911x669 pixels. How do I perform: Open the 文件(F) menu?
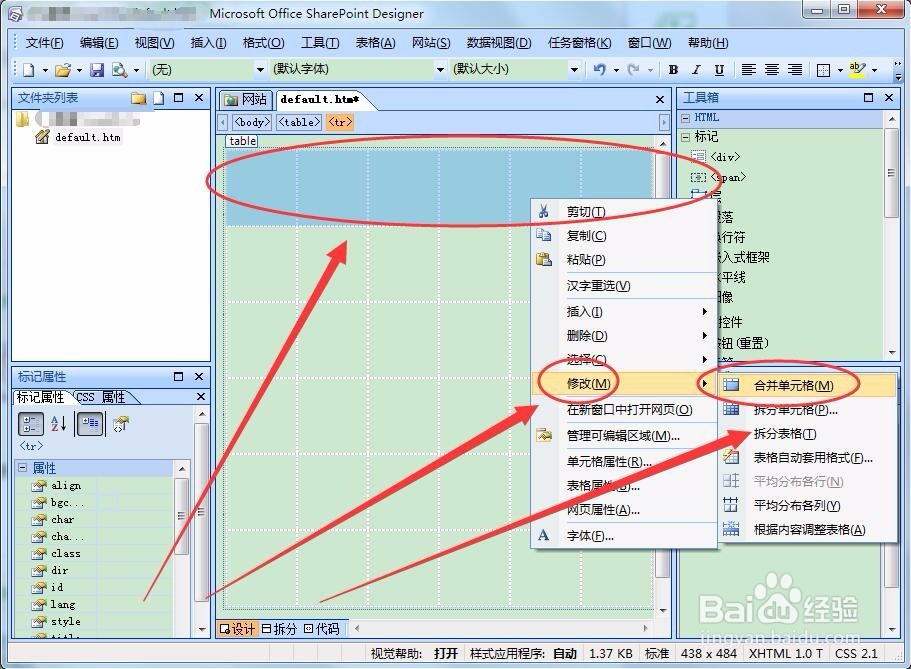coord(44,43)
